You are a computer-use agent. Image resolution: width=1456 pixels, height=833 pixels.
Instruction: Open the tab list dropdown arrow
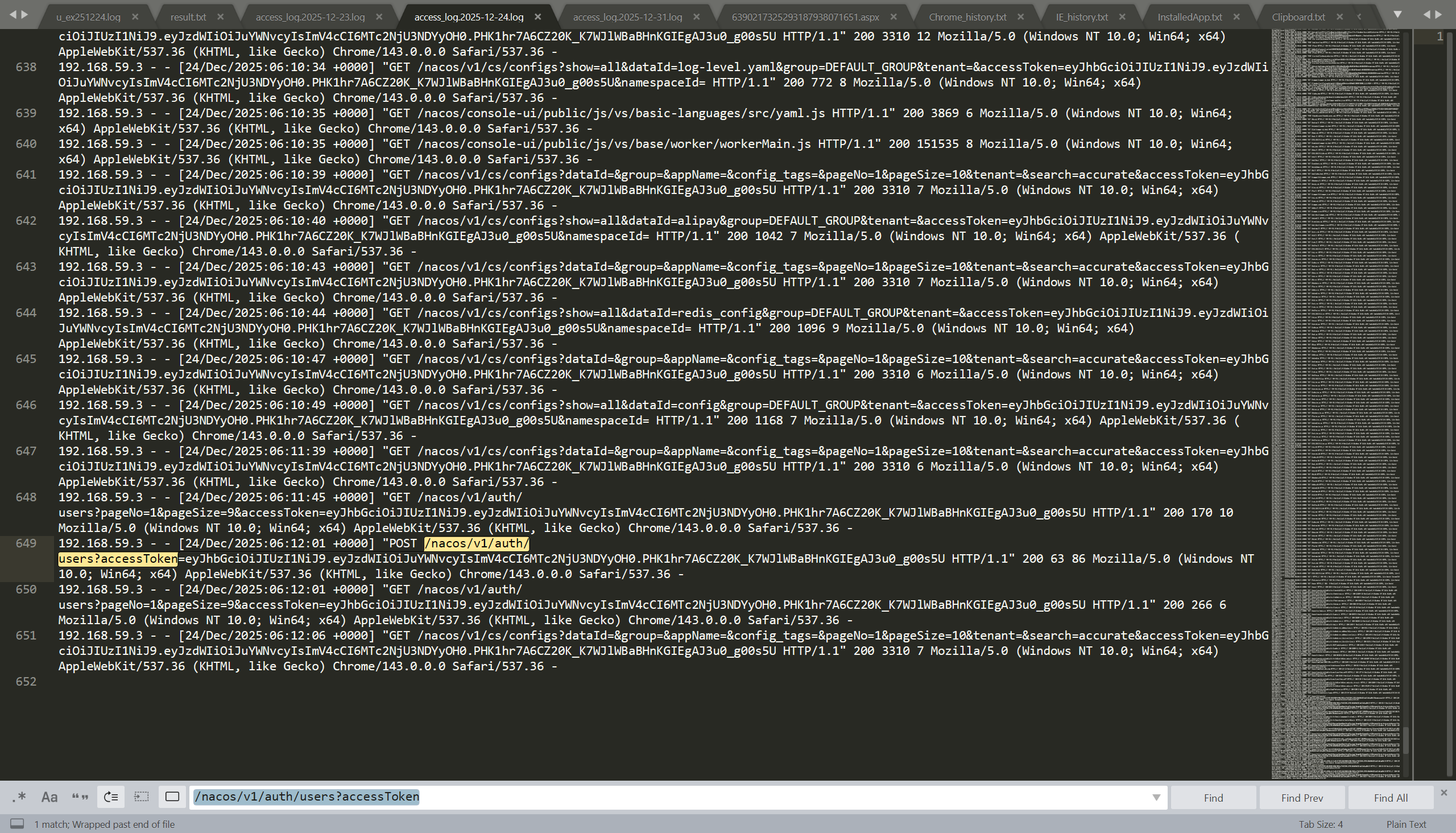pyautogui.click(x=1397, y=14)
